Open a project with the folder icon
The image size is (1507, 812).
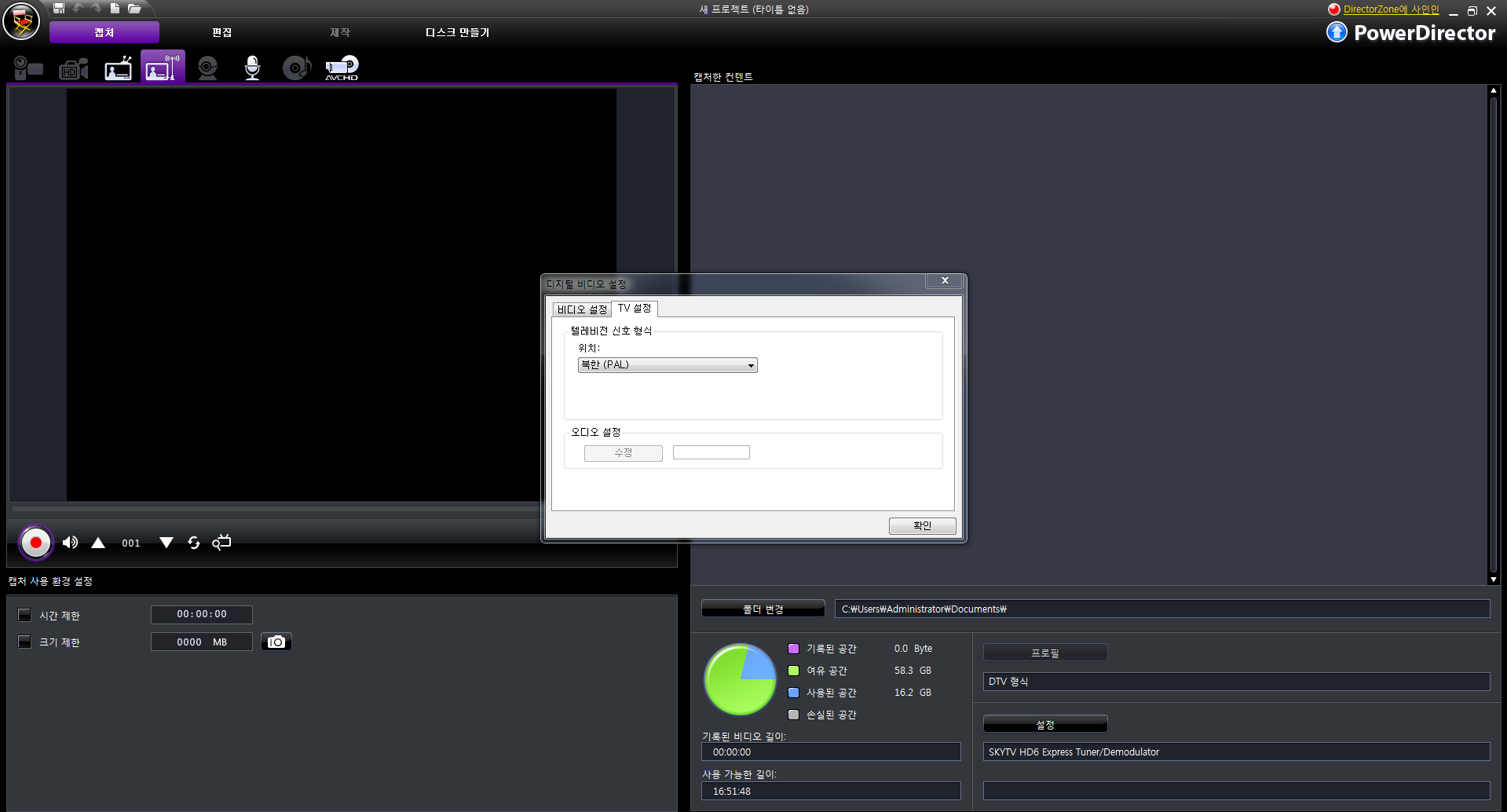tap(135, 9)
